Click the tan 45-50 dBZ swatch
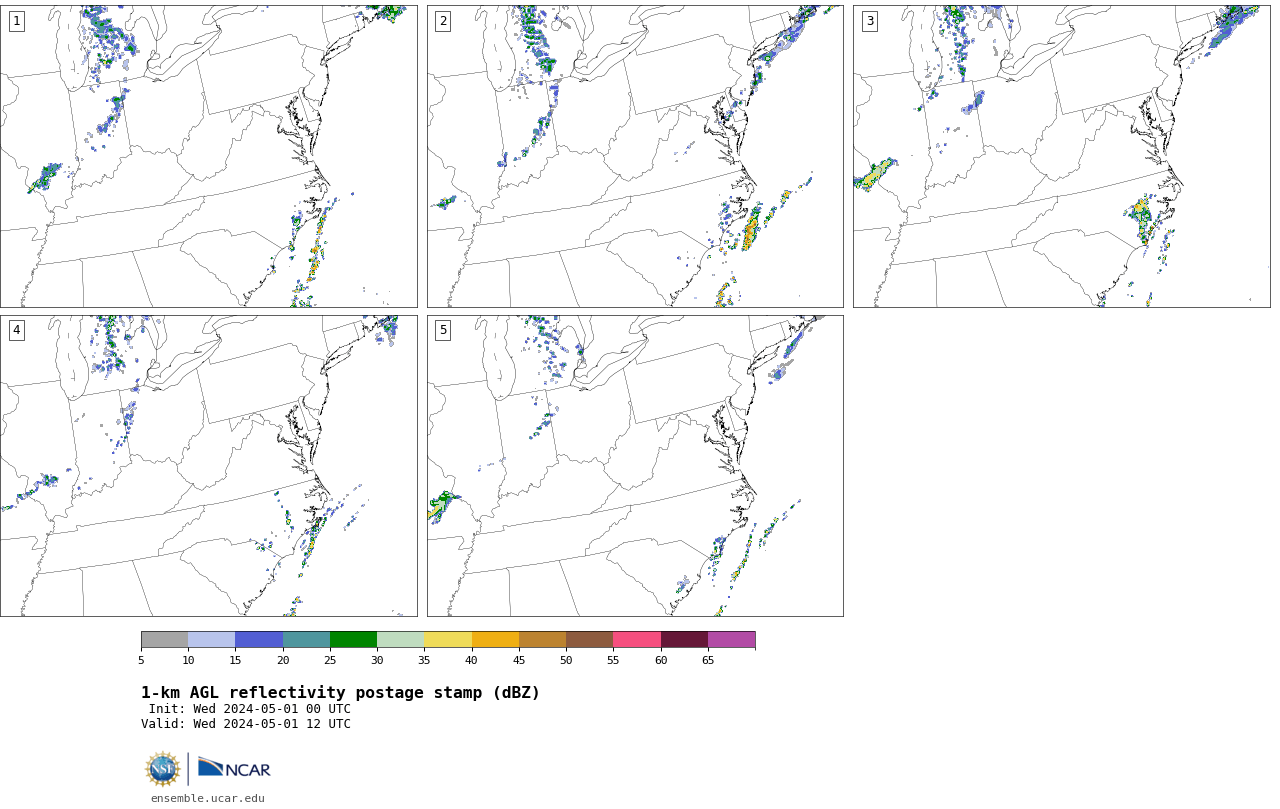The width and height of the screenshot is (1280, 809). pyautogui.click(x=542, y=640)
